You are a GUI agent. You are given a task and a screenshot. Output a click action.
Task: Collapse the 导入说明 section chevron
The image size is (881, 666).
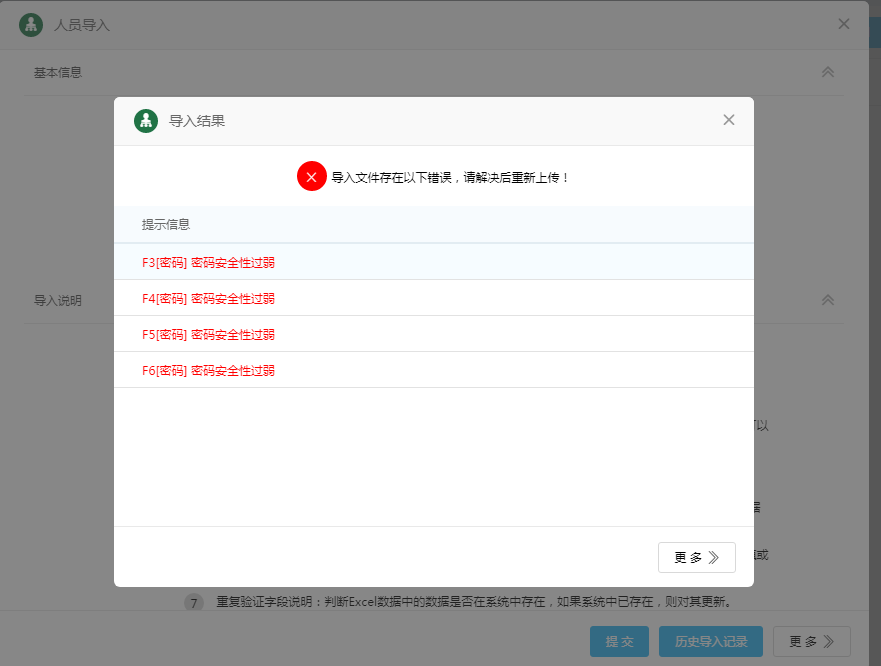[x=827, y=300]
